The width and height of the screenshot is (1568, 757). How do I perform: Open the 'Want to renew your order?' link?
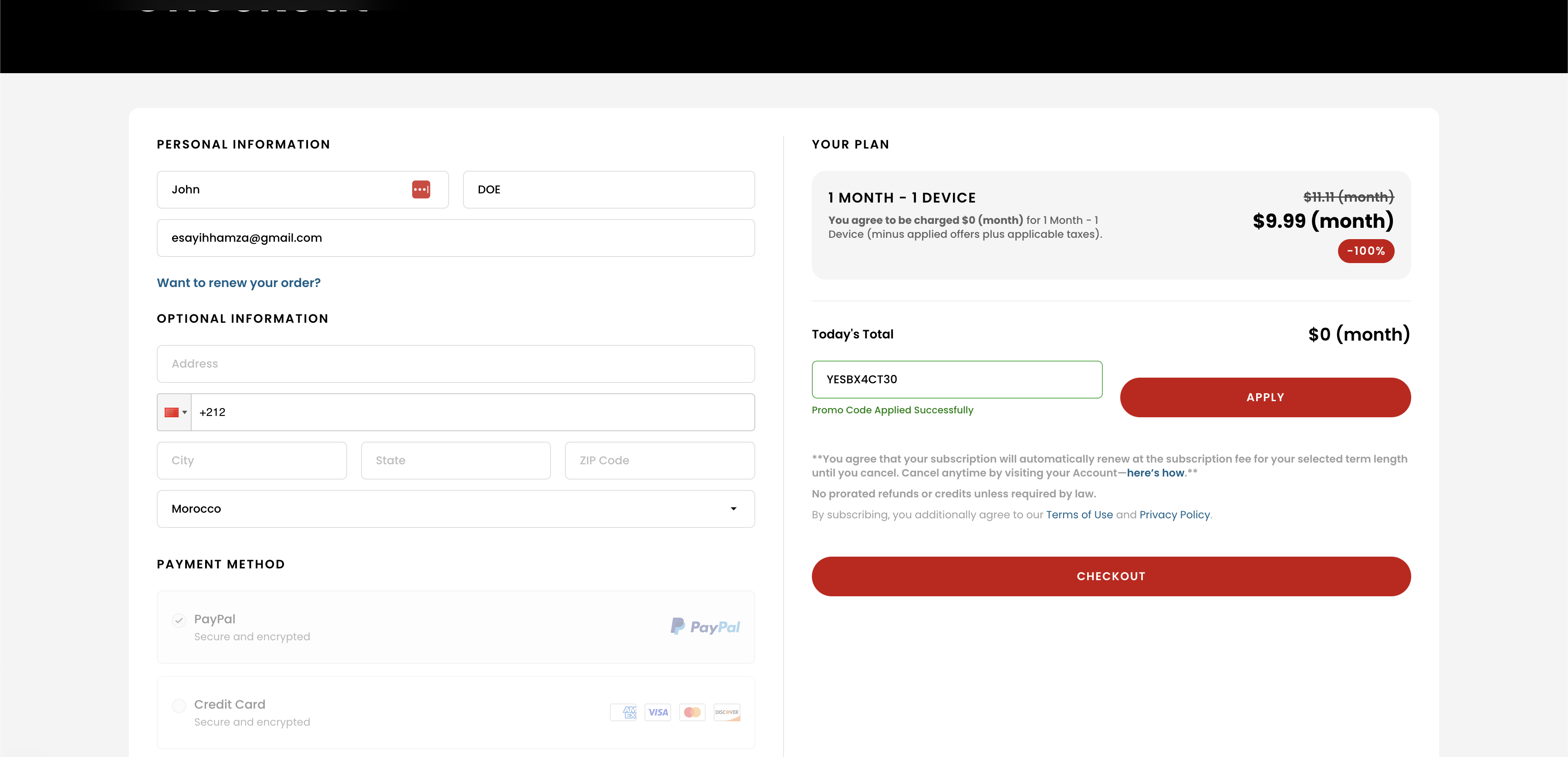coord(239,283)
